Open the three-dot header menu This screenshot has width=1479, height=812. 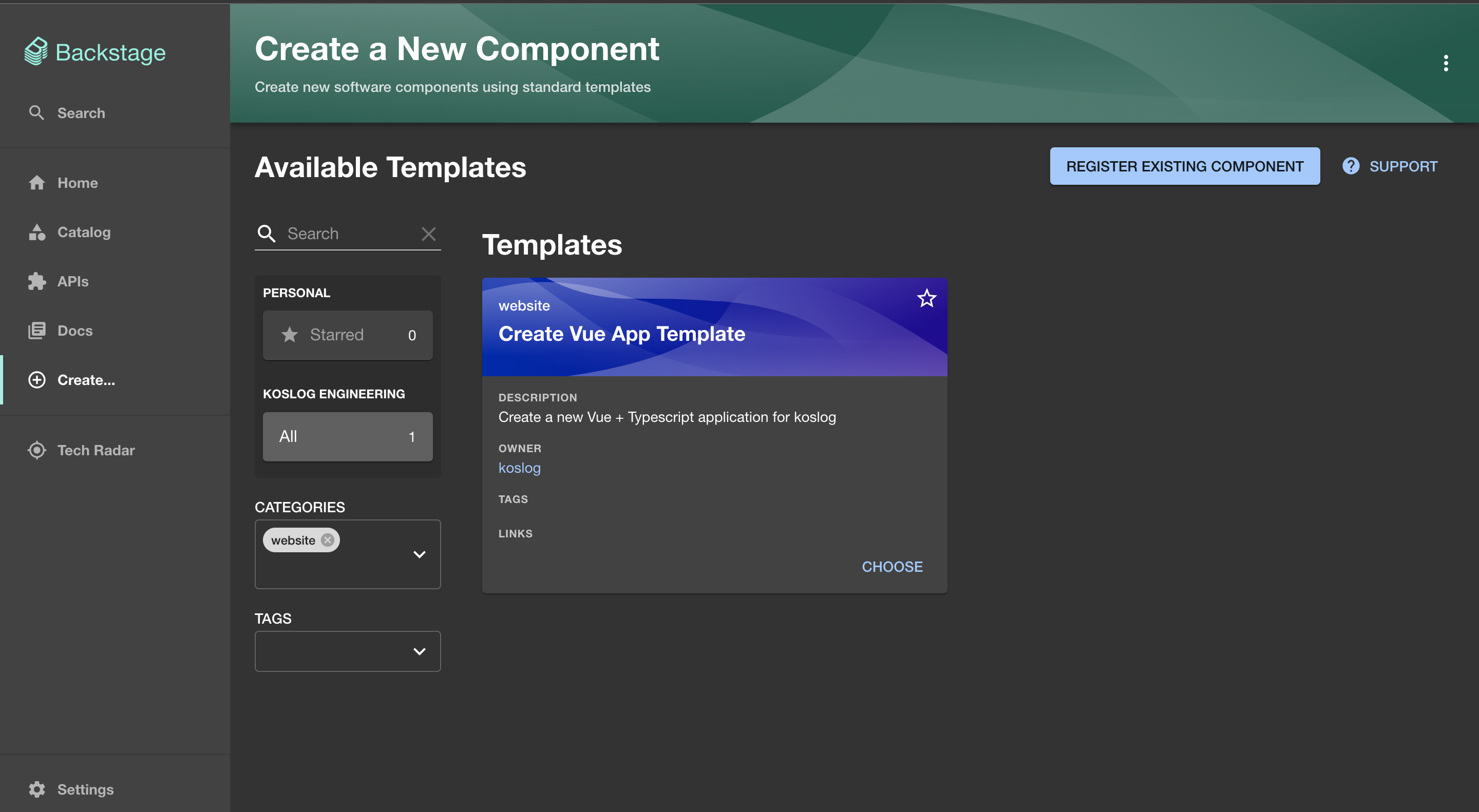[1446, 63]
